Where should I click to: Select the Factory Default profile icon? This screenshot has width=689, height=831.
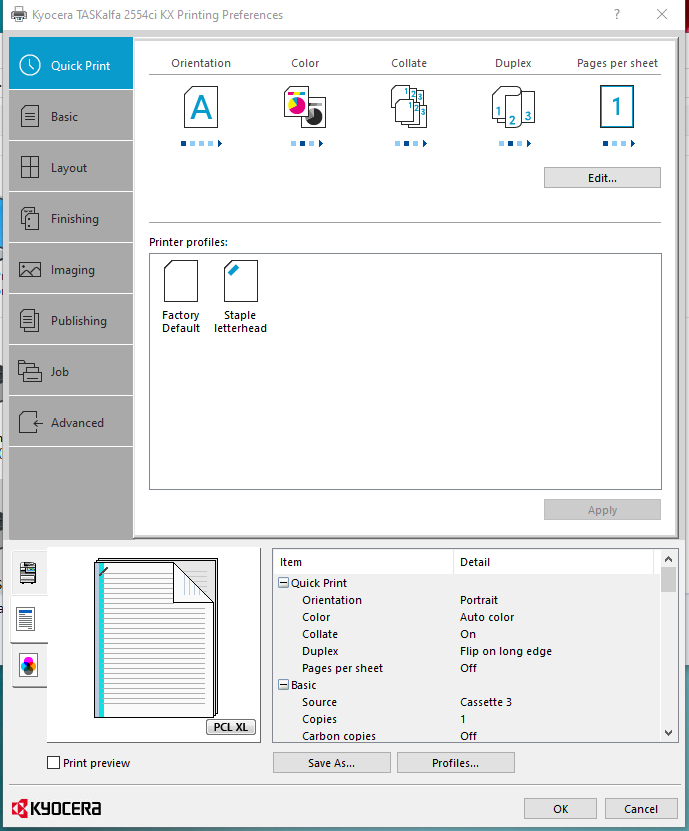pos(181,281)
